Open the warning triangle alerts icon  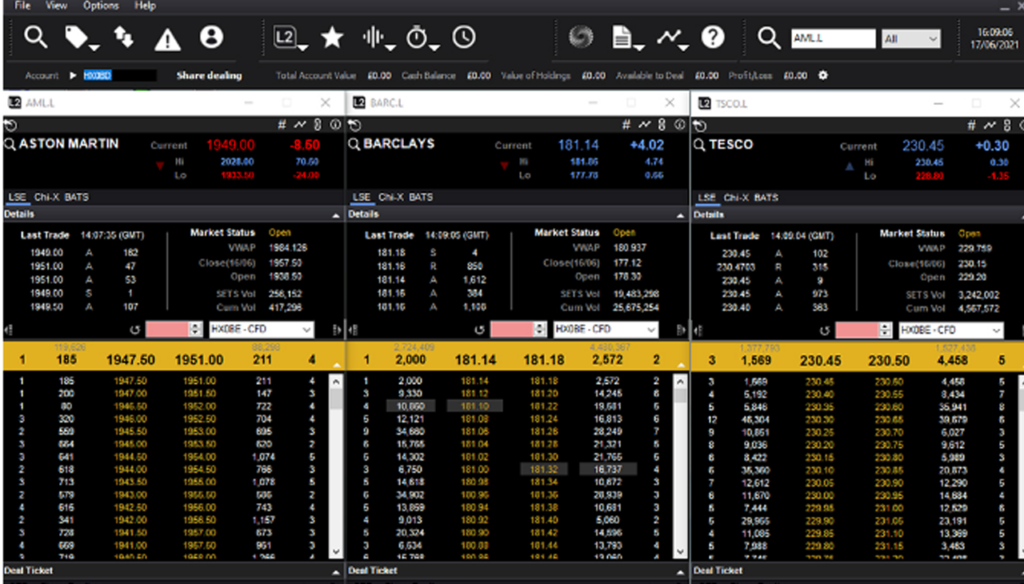point(167,39)
